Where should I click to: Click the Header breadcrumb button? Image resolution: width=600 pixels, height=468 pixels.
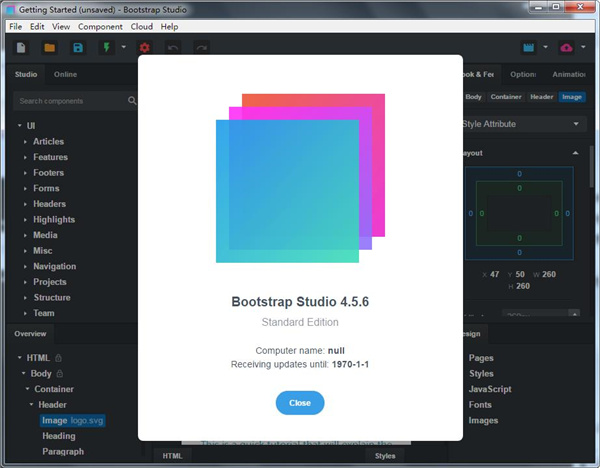click(x=541, y=97)
